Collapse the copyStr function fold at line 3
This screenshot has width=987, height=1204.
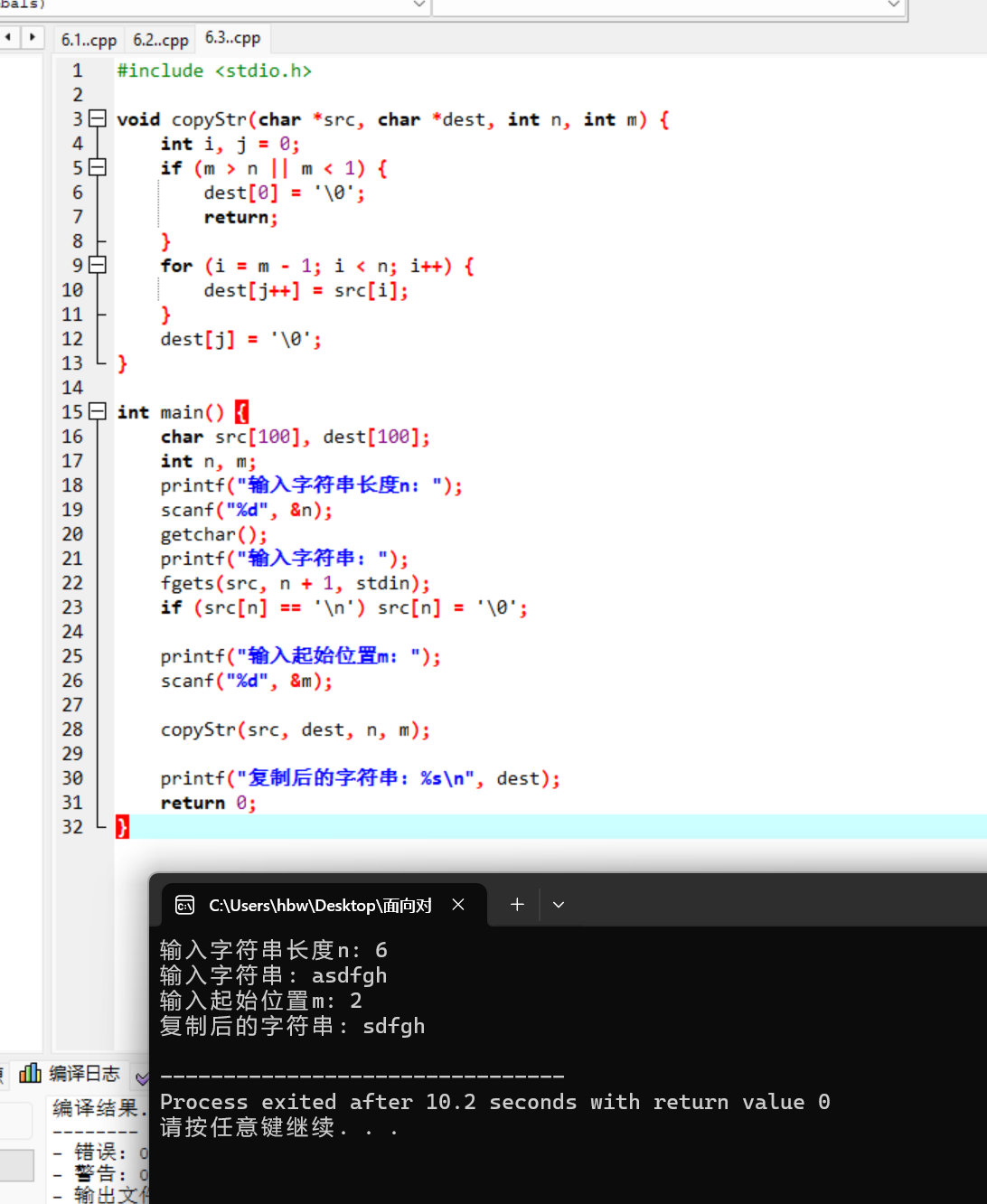pyautogui.click(x=98, y=118)
